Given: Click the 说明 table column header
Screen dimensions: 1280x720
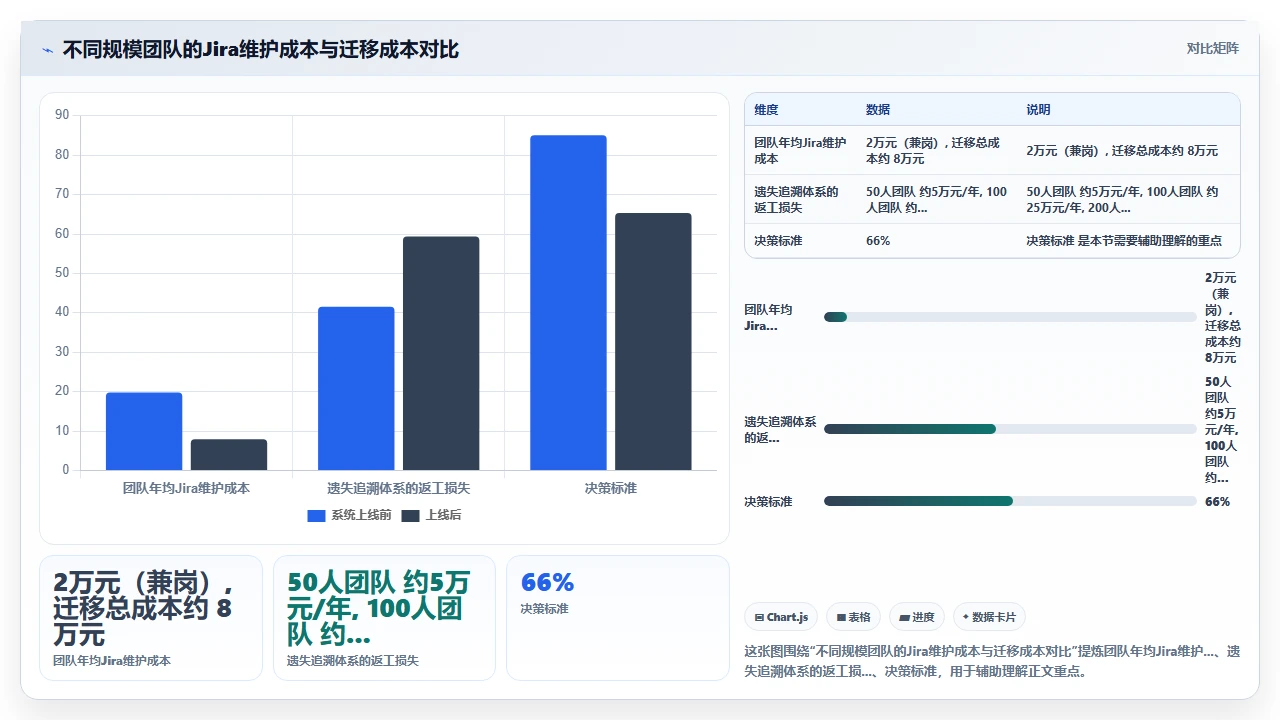Looking at the screenshot, I should click(x=1038, y=110).
